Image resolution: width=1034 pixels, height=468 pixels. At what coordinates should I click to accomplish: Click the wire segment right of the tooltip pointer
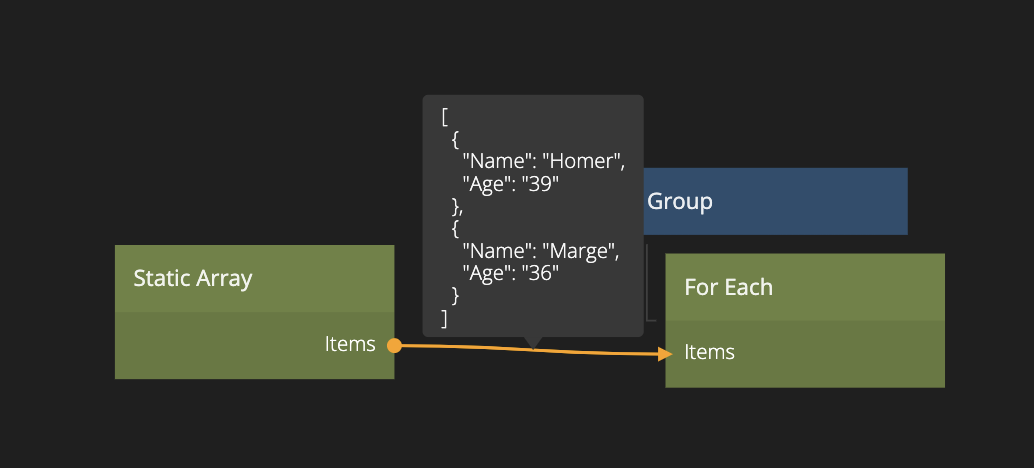(x=600, y=351)
